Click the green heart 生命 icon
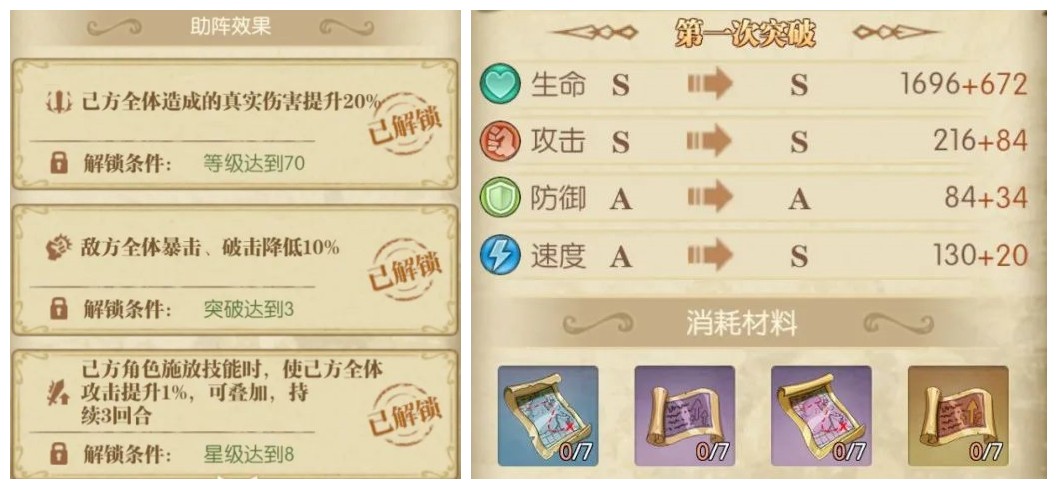The height and width of the screenshot is (489, 1057). pos(500,84)
